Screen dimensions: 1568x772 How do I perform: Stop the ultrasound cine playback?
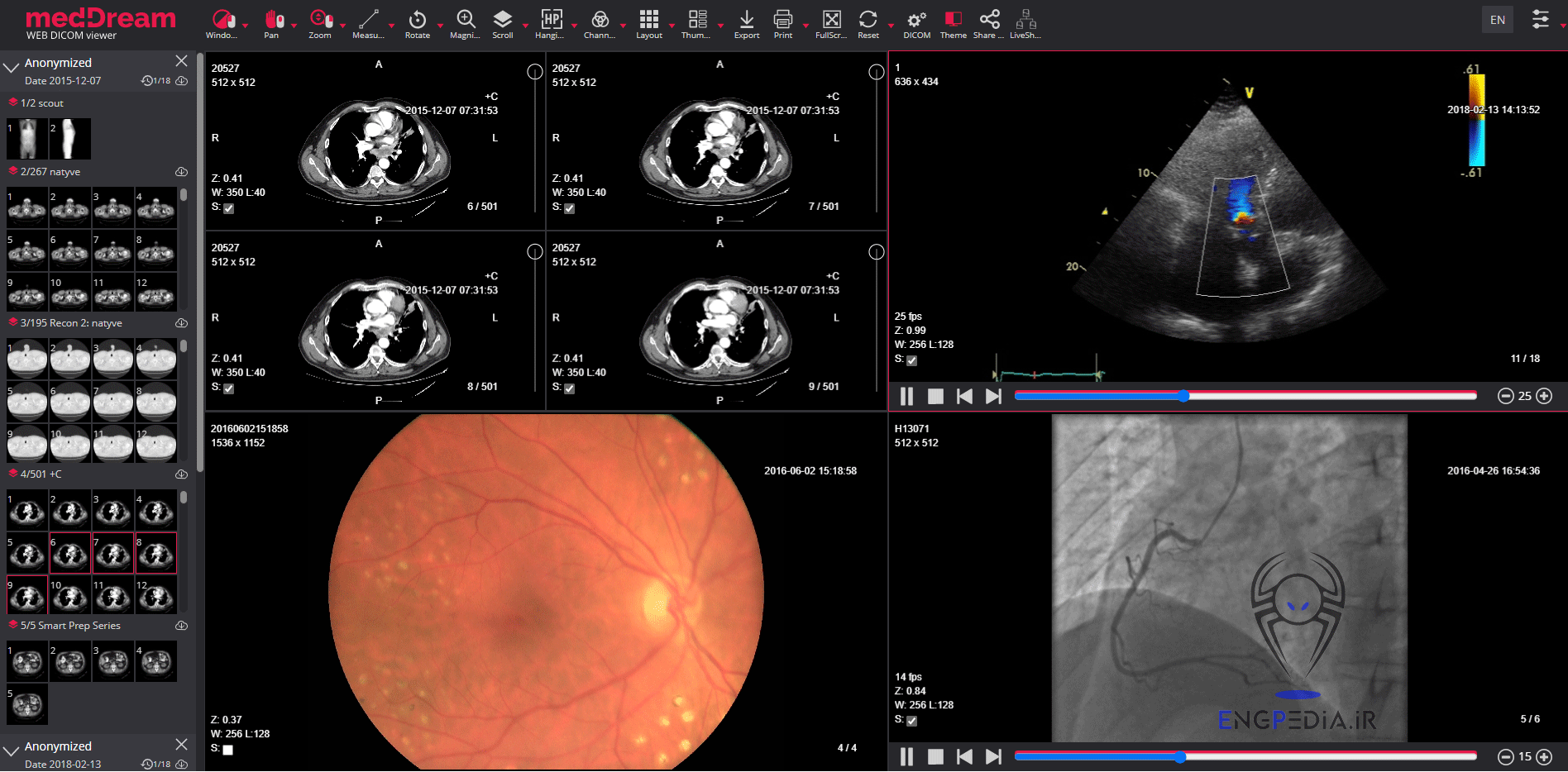[x=935, y=397]
